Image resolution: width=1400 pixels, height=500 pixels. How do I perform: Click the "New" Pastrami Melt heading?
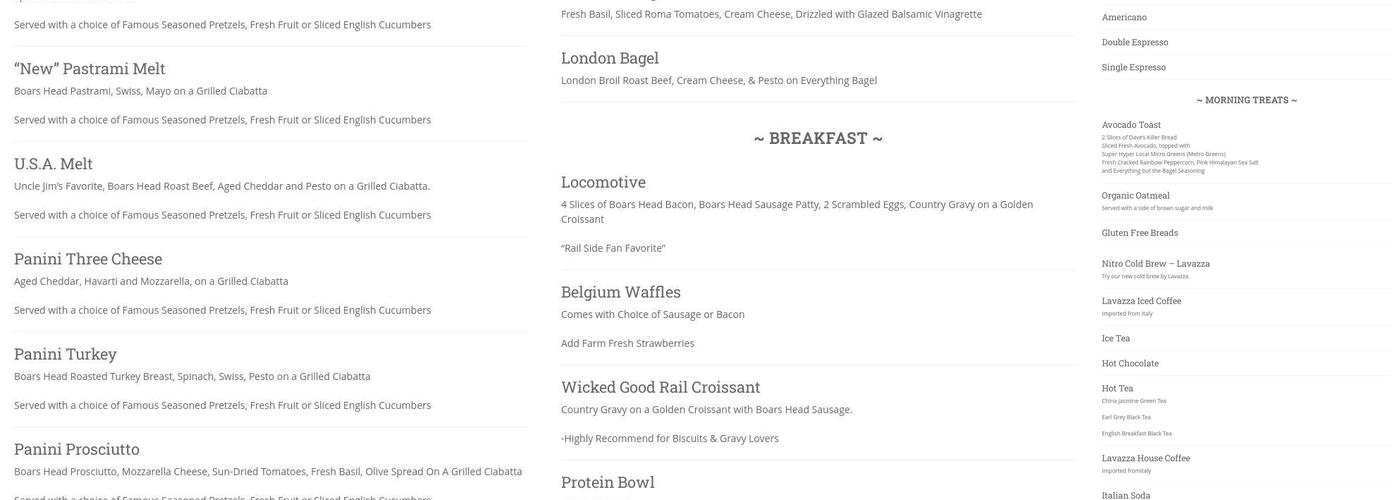coord(90,68)
